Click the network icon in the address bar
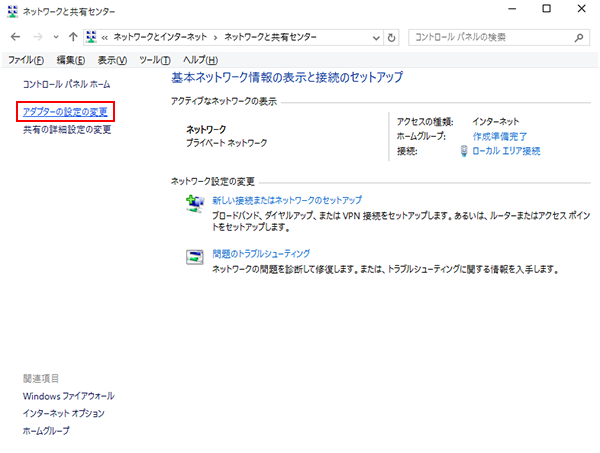This screenshot has height=453, width=600. [x=92, y=37]
